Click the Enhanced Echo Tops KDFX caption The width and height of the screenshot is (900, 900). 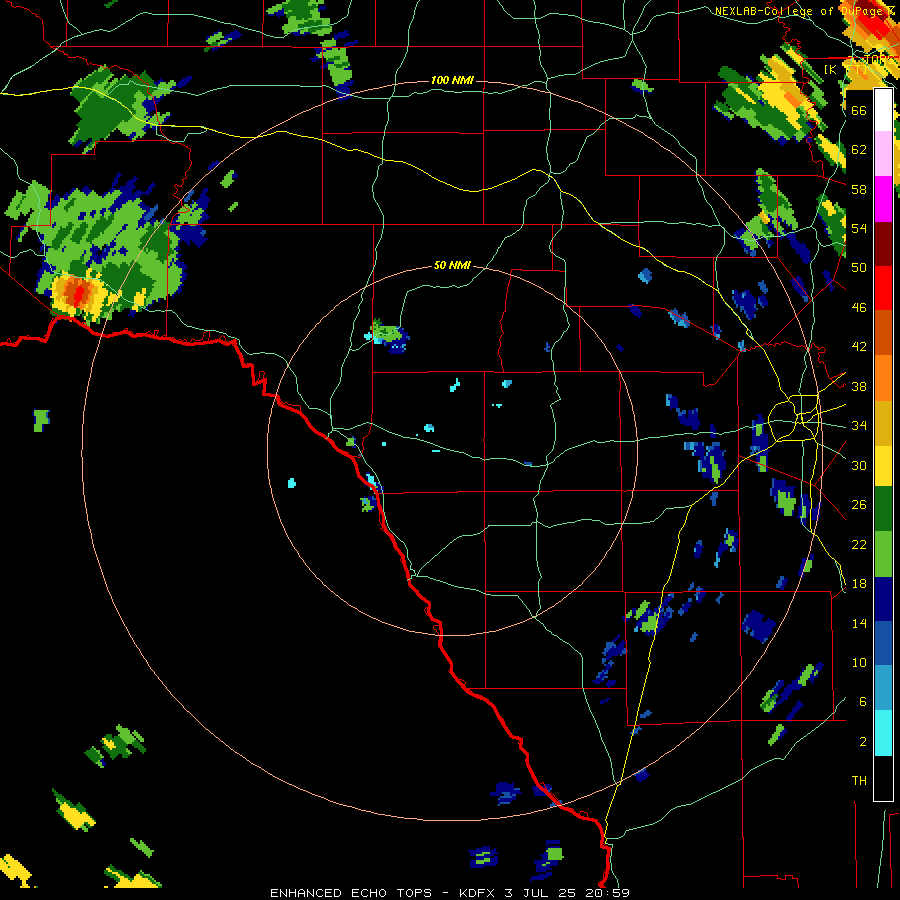point(450,893)
